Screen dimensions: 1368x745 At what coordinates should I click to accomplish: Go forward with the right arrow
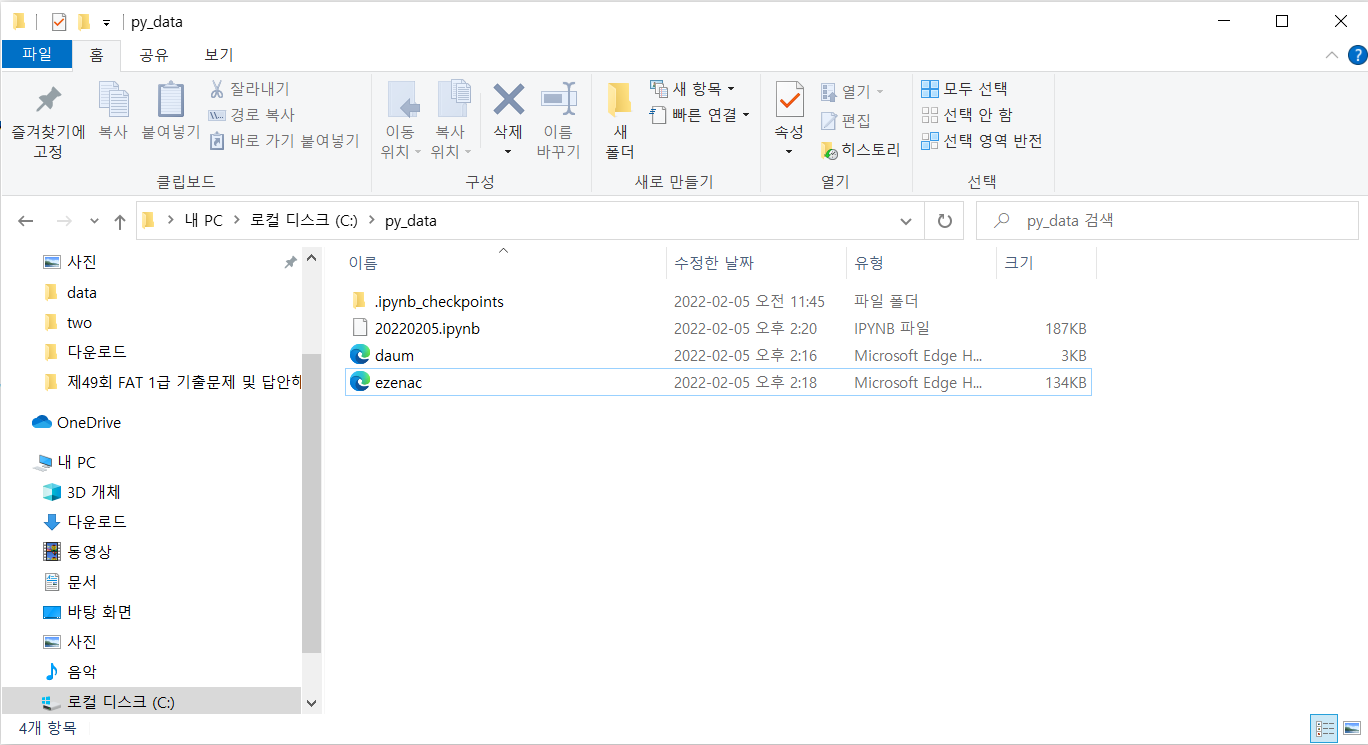[64, 221]
